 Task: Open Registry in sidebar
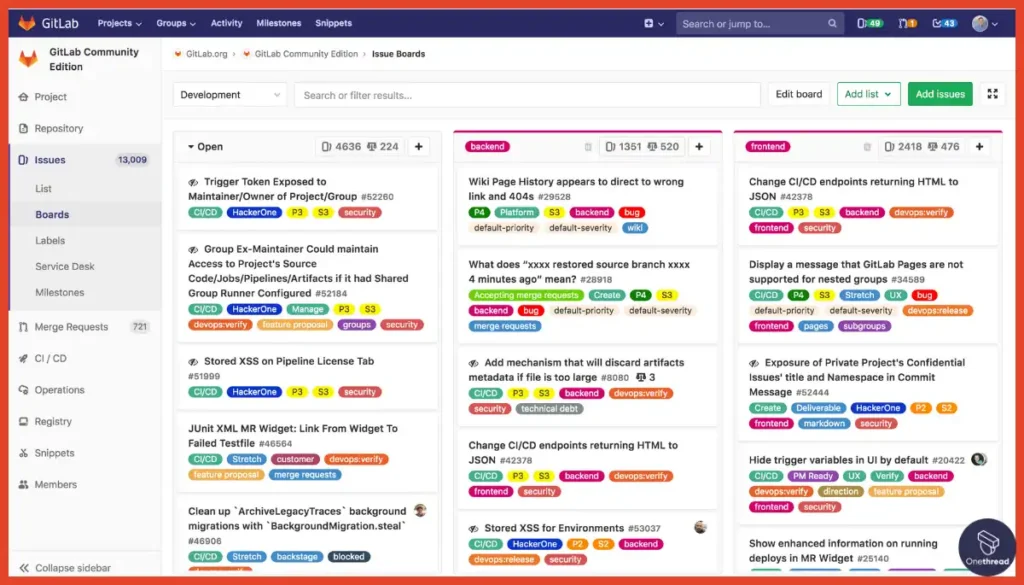coord(53,422)
